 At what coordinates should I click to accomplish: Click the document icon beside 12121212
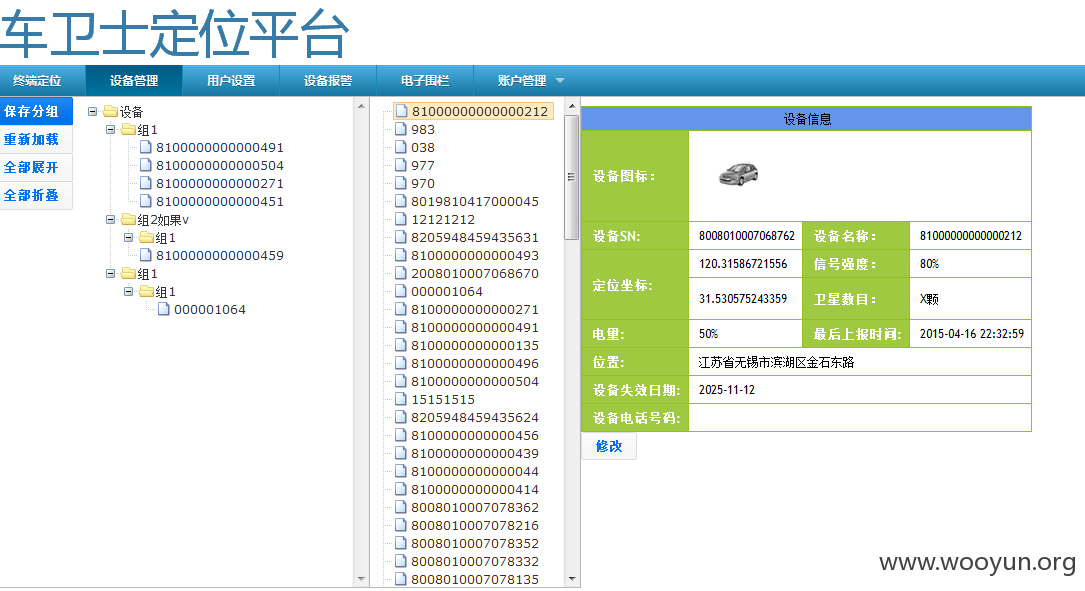401,219
